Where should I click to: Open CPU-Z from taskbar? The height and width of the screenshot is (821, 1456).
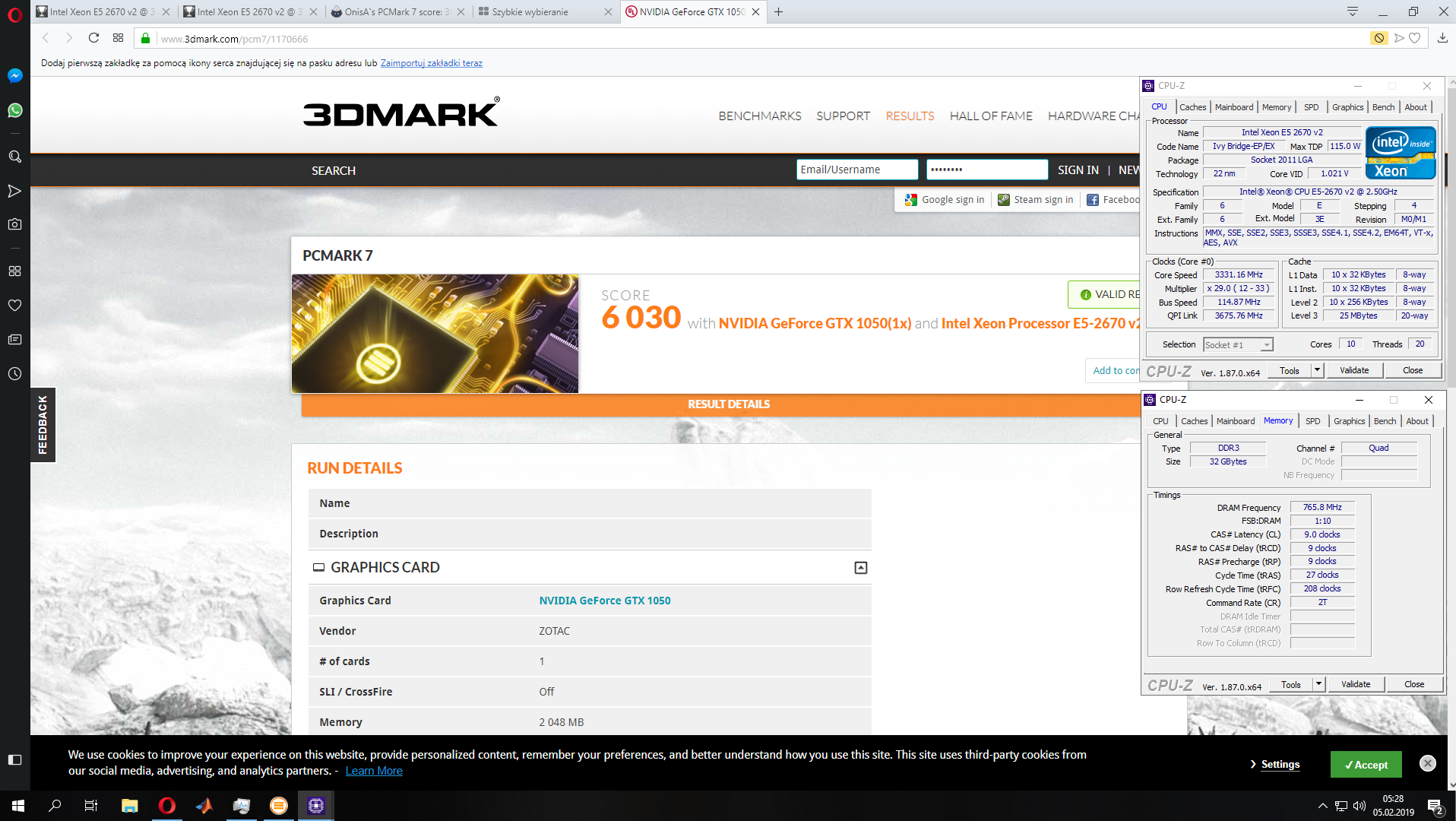pyautogui.click(x=316, y=806)
